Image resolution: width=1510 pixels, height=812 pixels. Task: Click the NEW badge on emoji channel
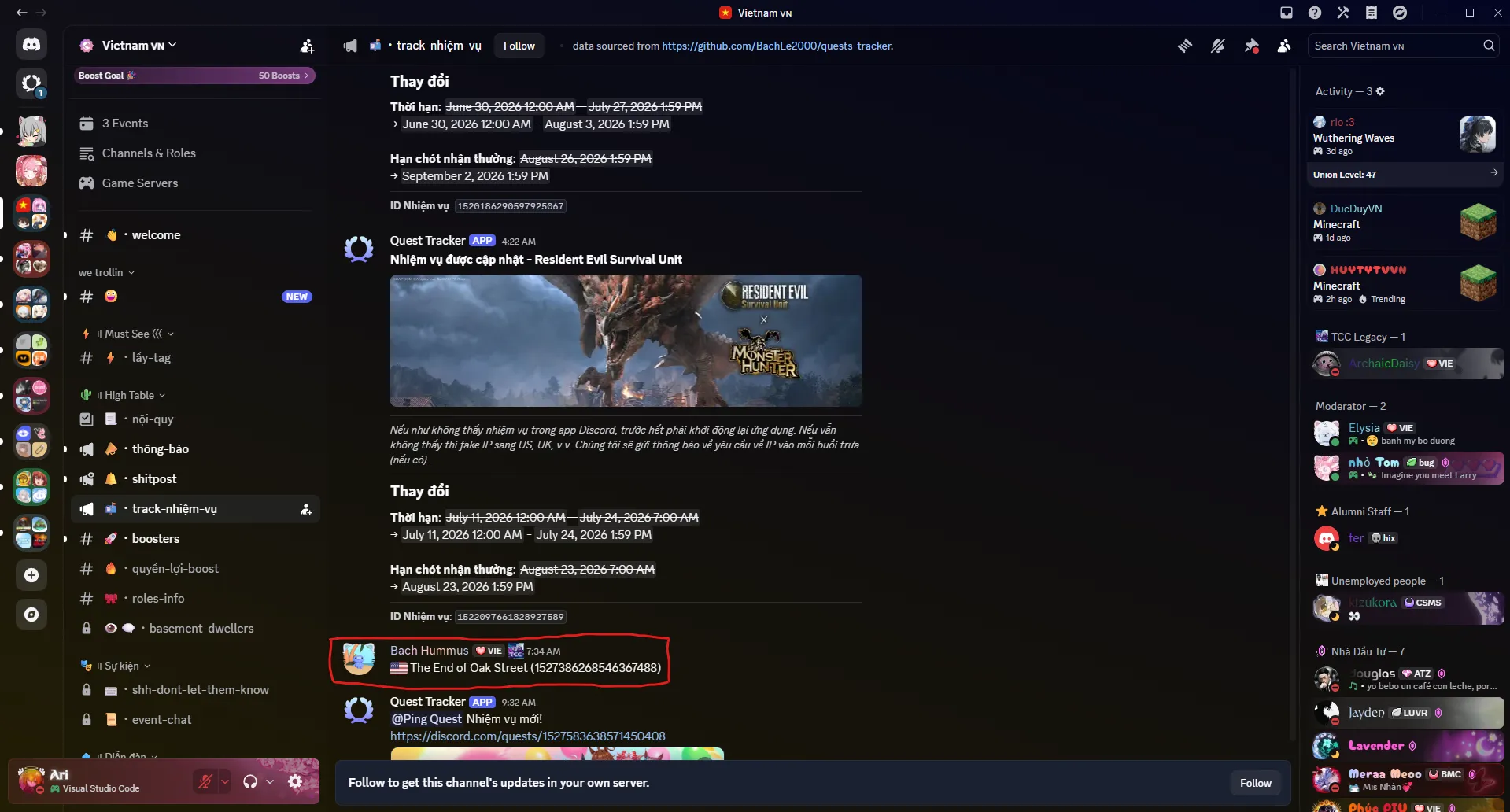[x=297, y=297]
